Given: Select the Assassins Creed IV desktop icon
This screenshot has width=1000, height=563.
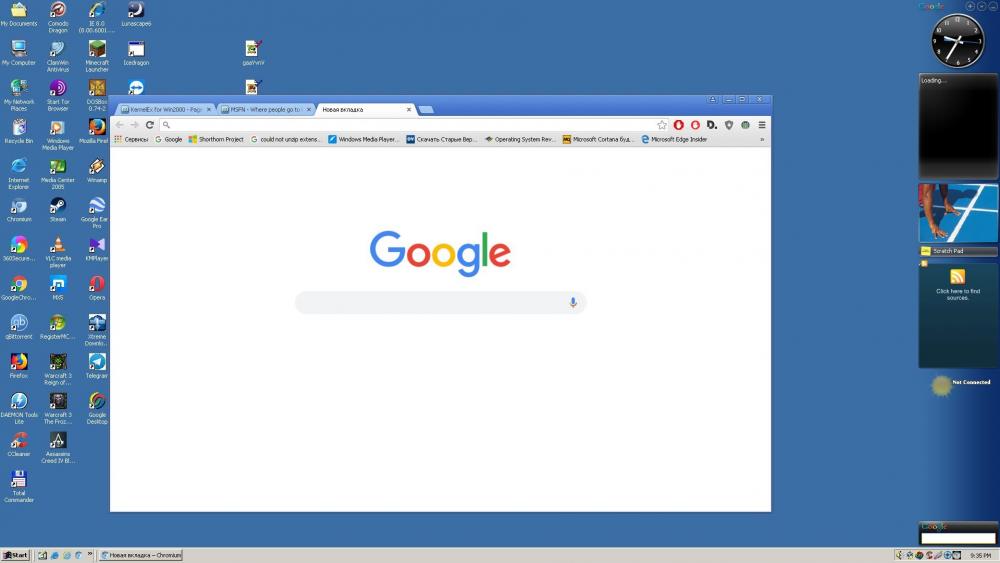Looking at the screenshot, I should [57, 447].
